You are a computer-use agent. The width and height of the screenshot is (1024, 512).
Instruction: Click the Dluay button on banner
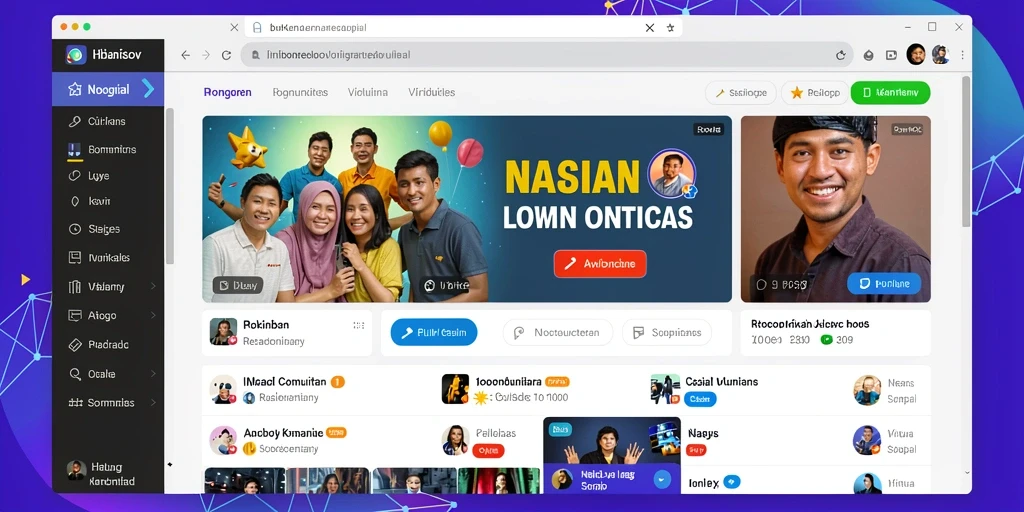238,285
